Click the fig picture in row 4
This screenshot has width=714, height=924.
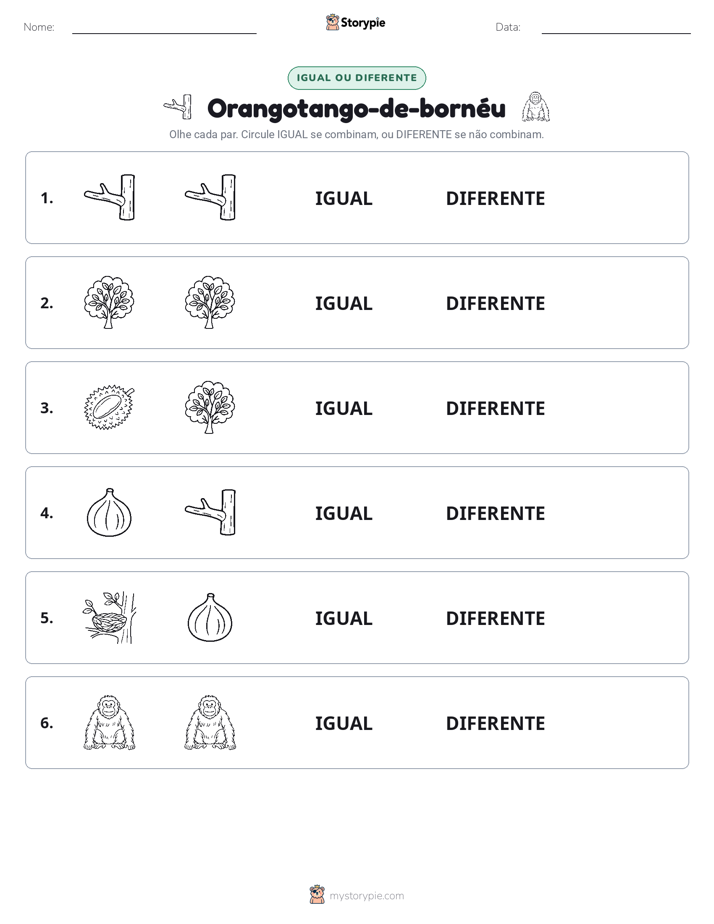[109, 512]
